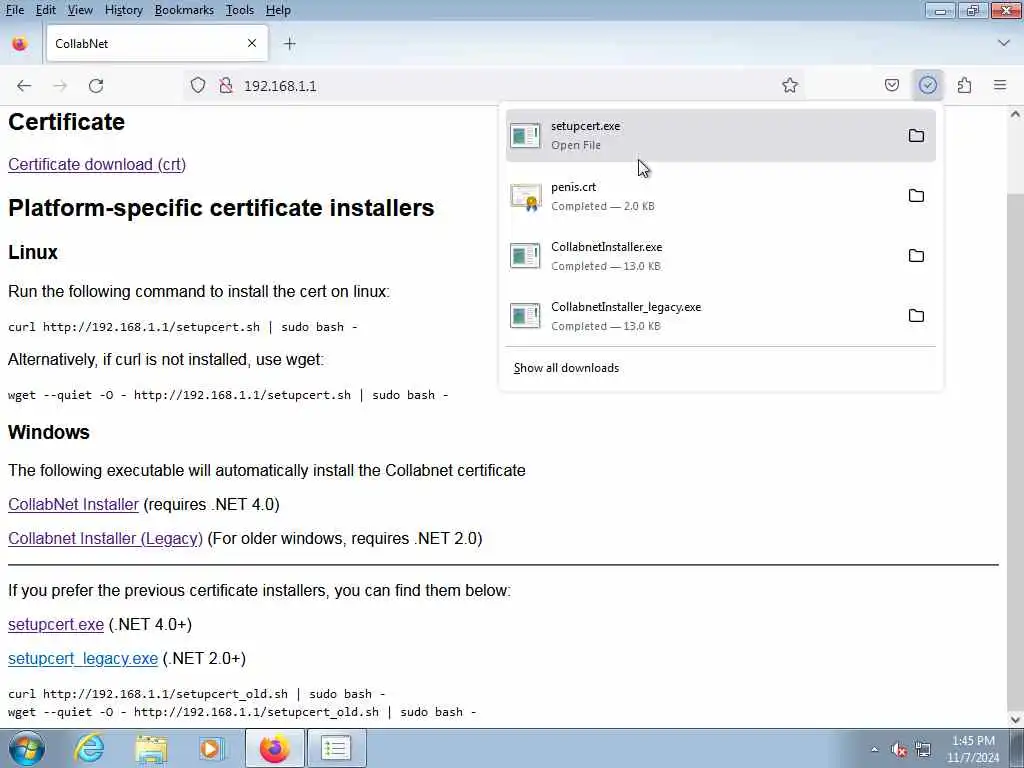Click the page scrollbar up arrow
The width and height of the screenshot is (1024, 768).
click(x=1015, y=114)
